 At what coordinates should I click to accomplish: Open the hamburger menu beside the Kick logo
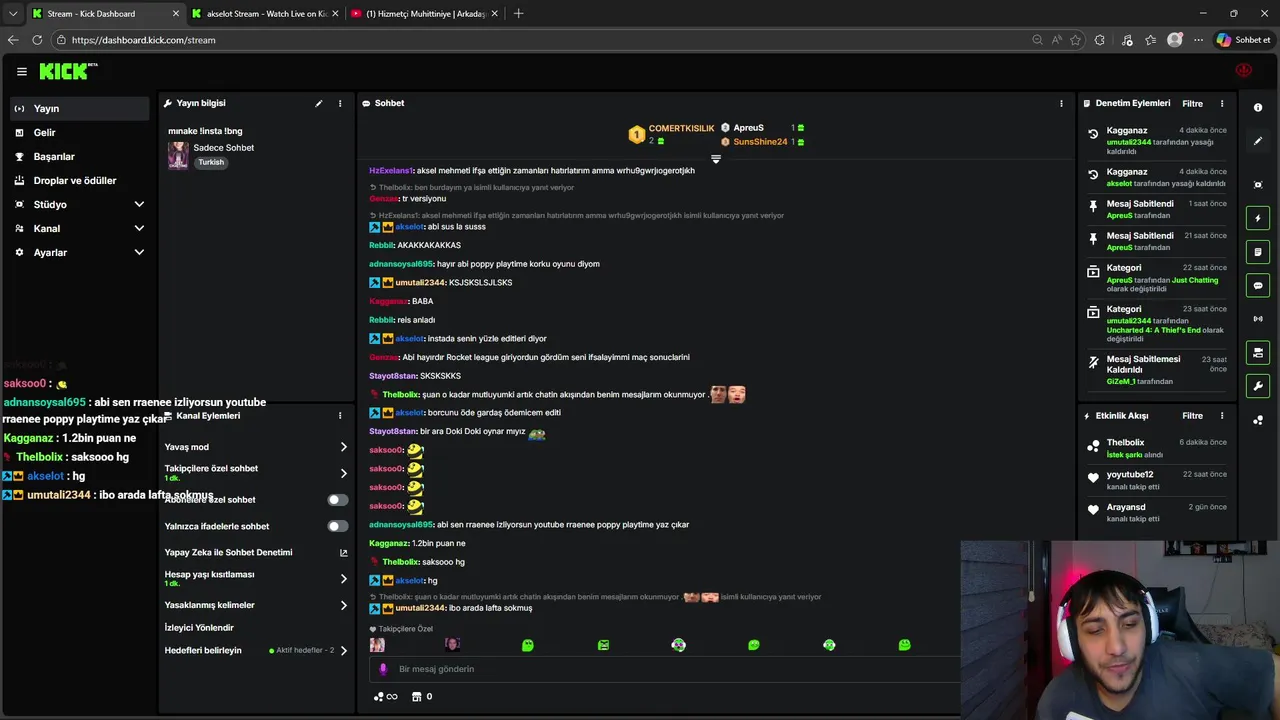coord(21,71)
